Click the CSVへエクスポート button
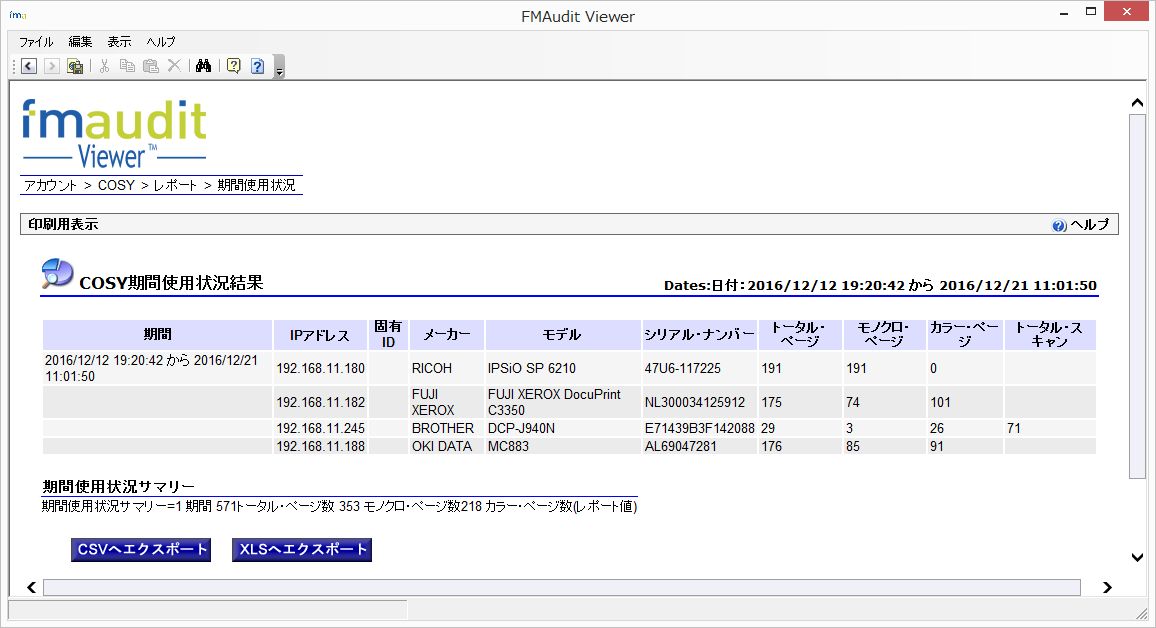This screenshot has height=628, width=1156. click(x=141, y=549)
